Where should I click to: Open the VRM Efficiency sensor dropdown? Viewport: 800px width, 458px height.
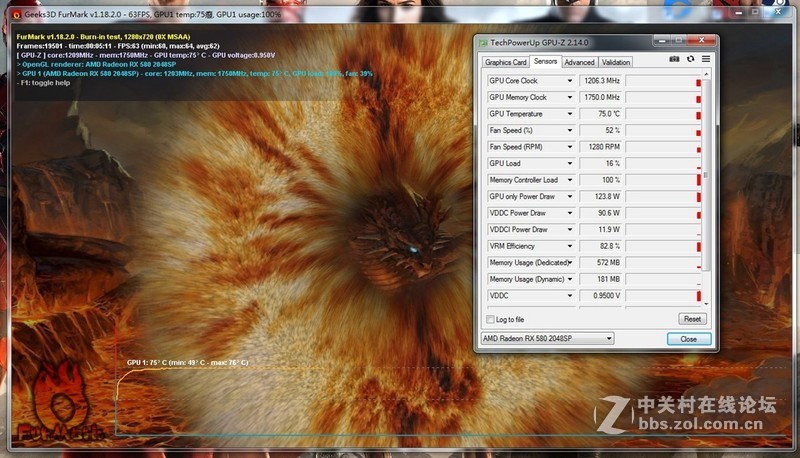coord(570,246)
